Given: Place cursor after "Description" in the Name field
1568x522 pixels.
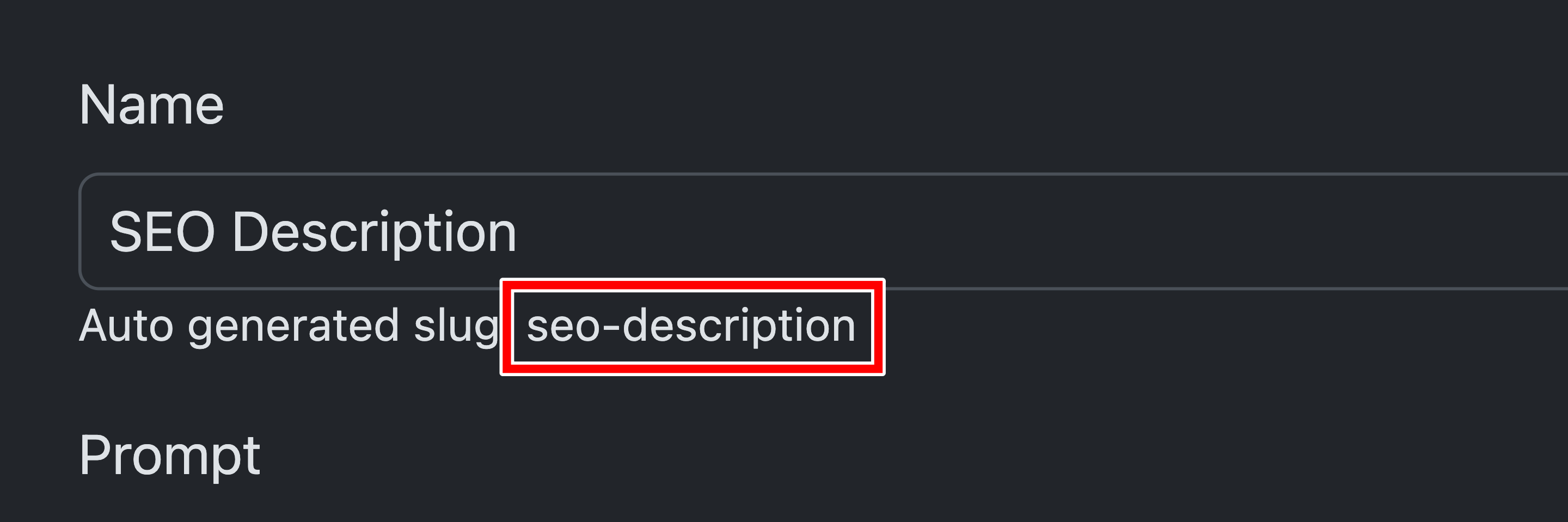Looking at the screenshot, I should click(x=518, y=232).
